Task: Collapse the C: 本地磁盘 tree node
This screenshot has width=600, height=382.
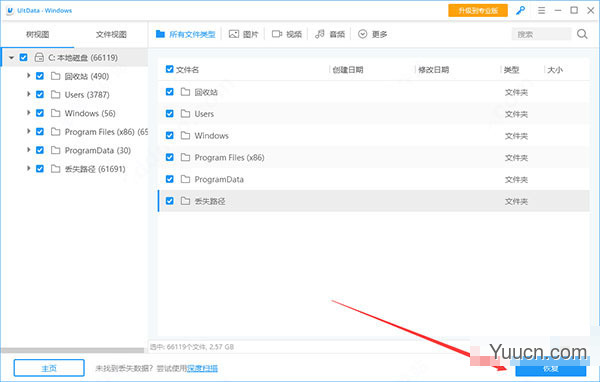Action: coord(11,58)
